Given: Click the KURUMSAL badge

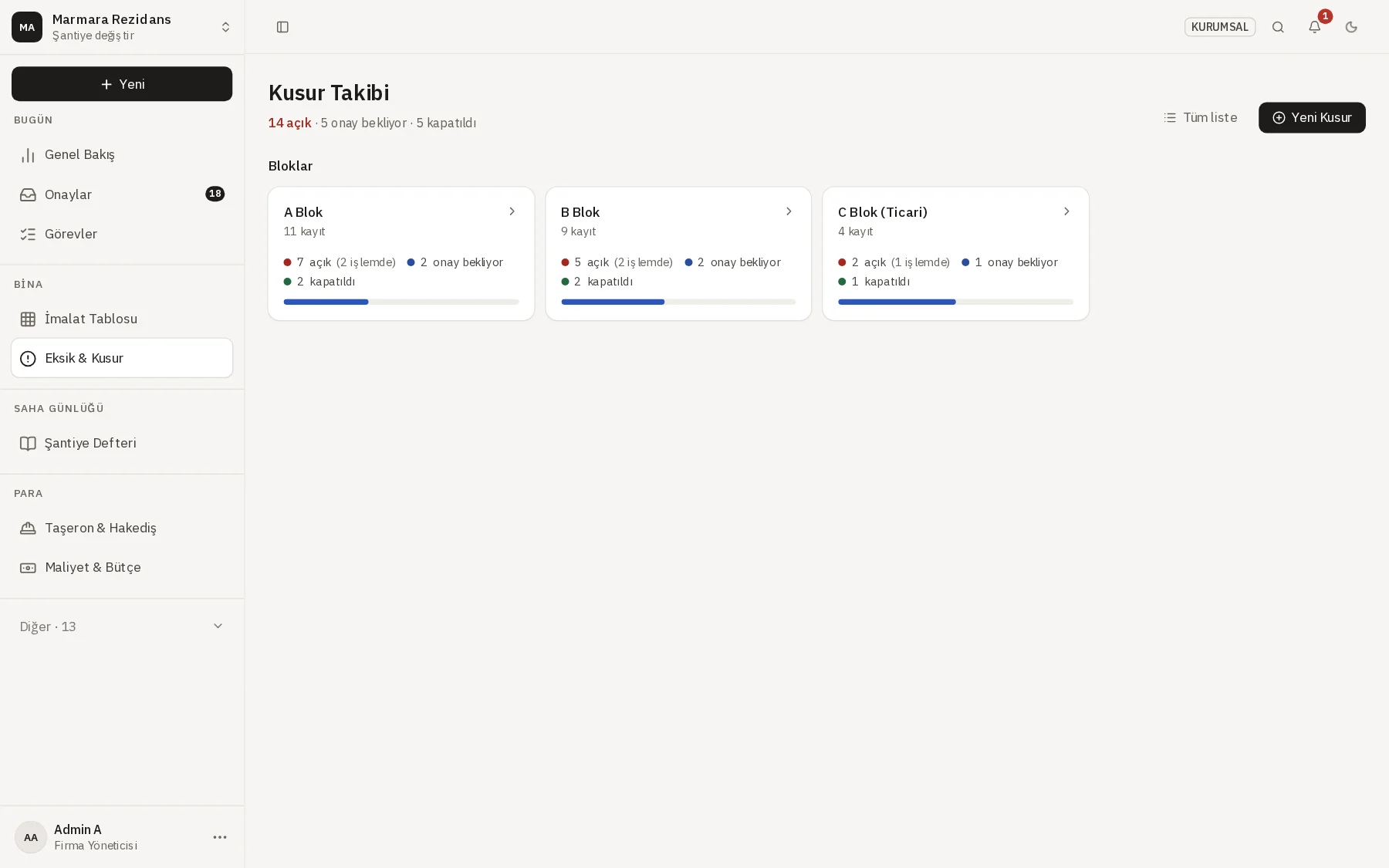Looking at the screenshot, I should tap(1220, 27).
